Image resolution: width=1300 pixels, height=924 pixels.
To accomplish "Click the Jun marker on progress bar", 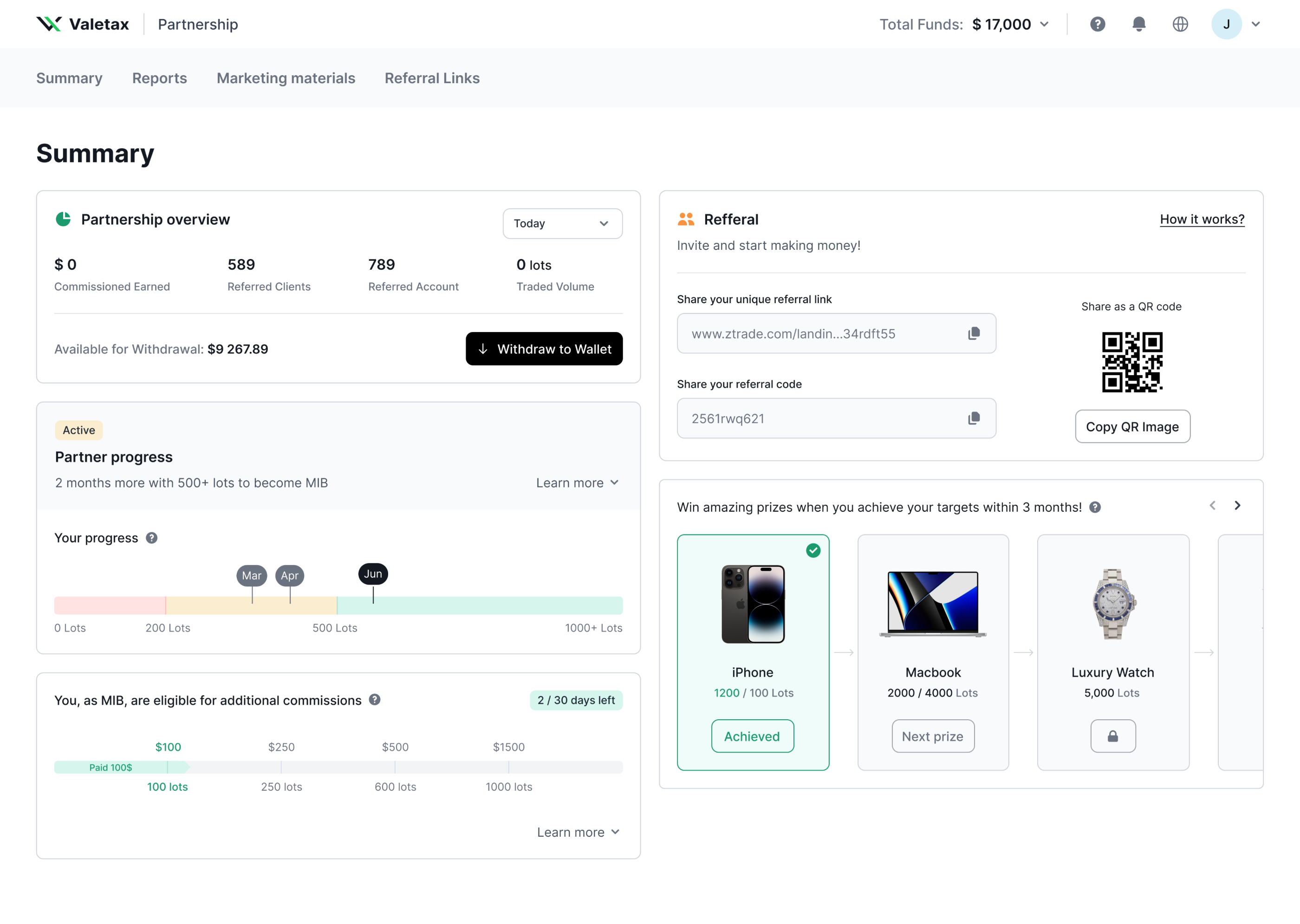I will point(373,573).
